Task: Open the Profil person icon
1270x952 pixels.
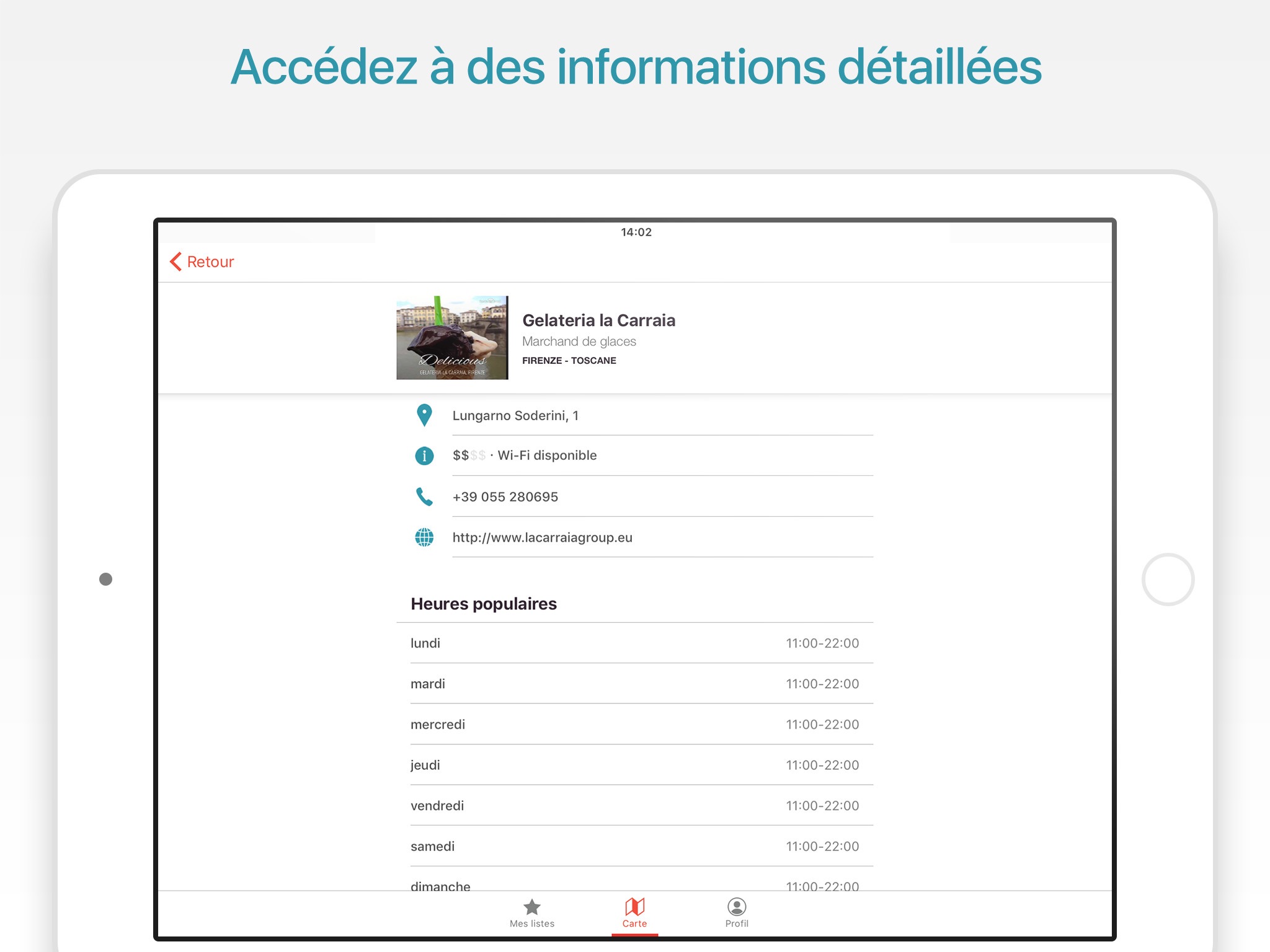Action: 737,907
